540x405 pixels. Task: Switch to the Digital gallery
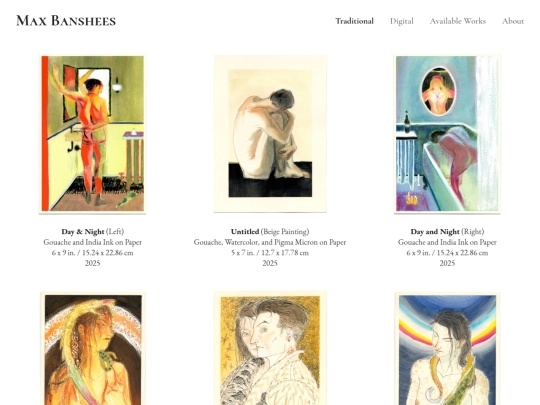click(x=402, y=21)
